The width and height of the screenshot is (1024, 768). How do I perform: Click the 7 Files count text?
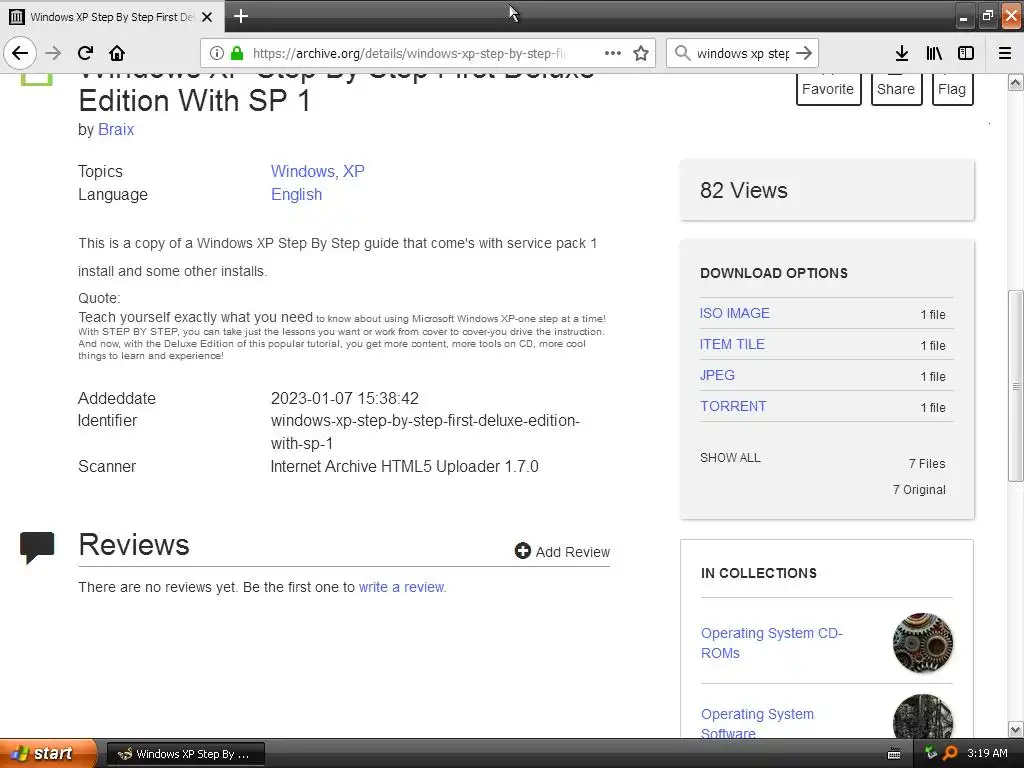pos(927,463)
